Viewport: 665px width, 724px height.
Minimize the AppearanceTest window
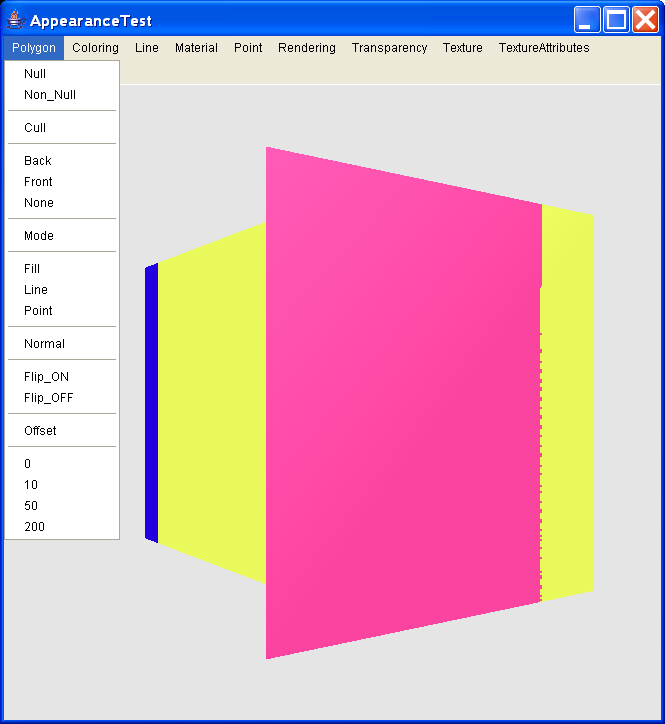click(587, 20)
